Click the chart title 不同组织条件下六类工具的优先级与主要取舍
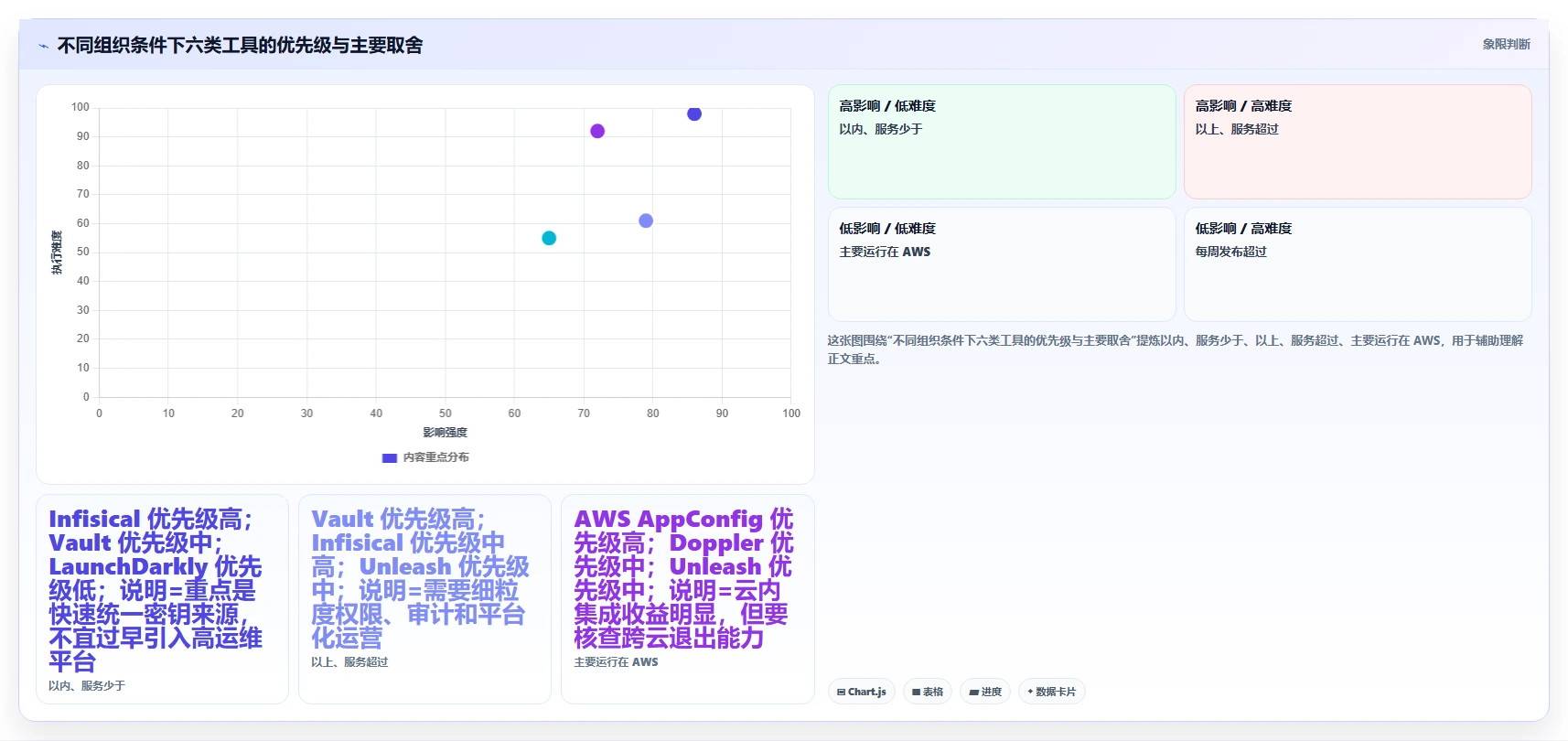This screenshot has width=1568, height=741. pyautogui.click(x=240, y=45)
